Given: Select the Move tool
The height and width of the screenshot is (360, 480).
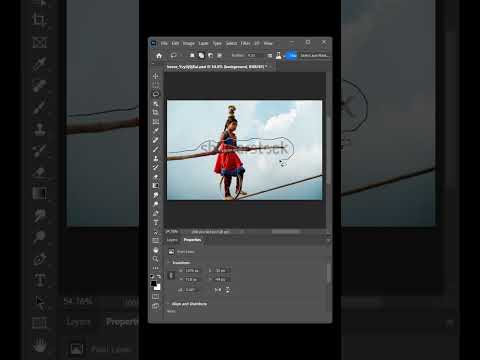Looking at the screenshot, I should (156, 76).
